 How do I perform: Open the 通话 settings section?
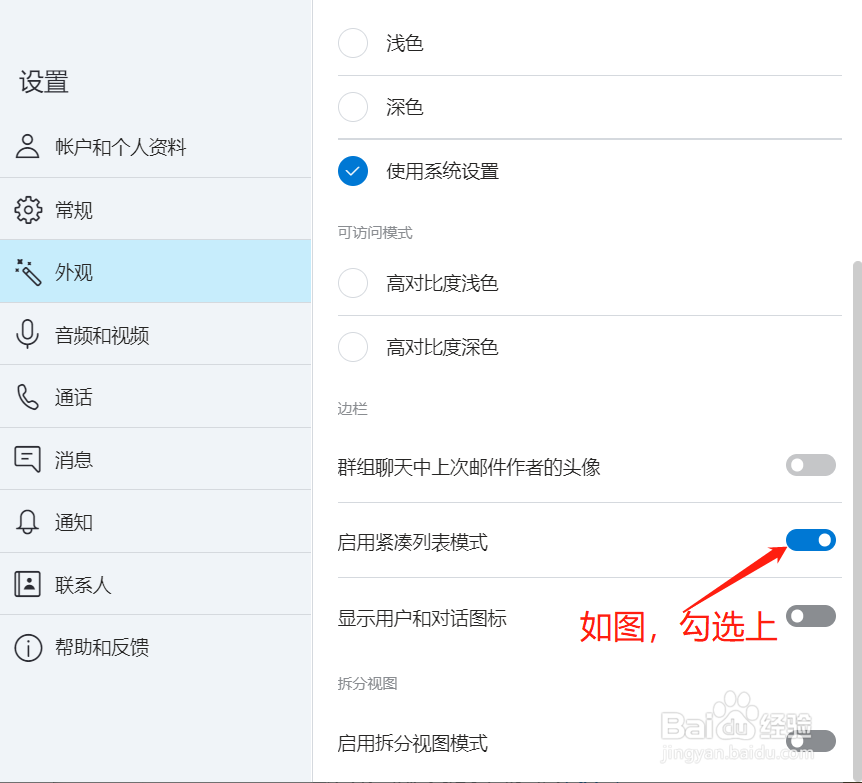[x=156, y=396]
